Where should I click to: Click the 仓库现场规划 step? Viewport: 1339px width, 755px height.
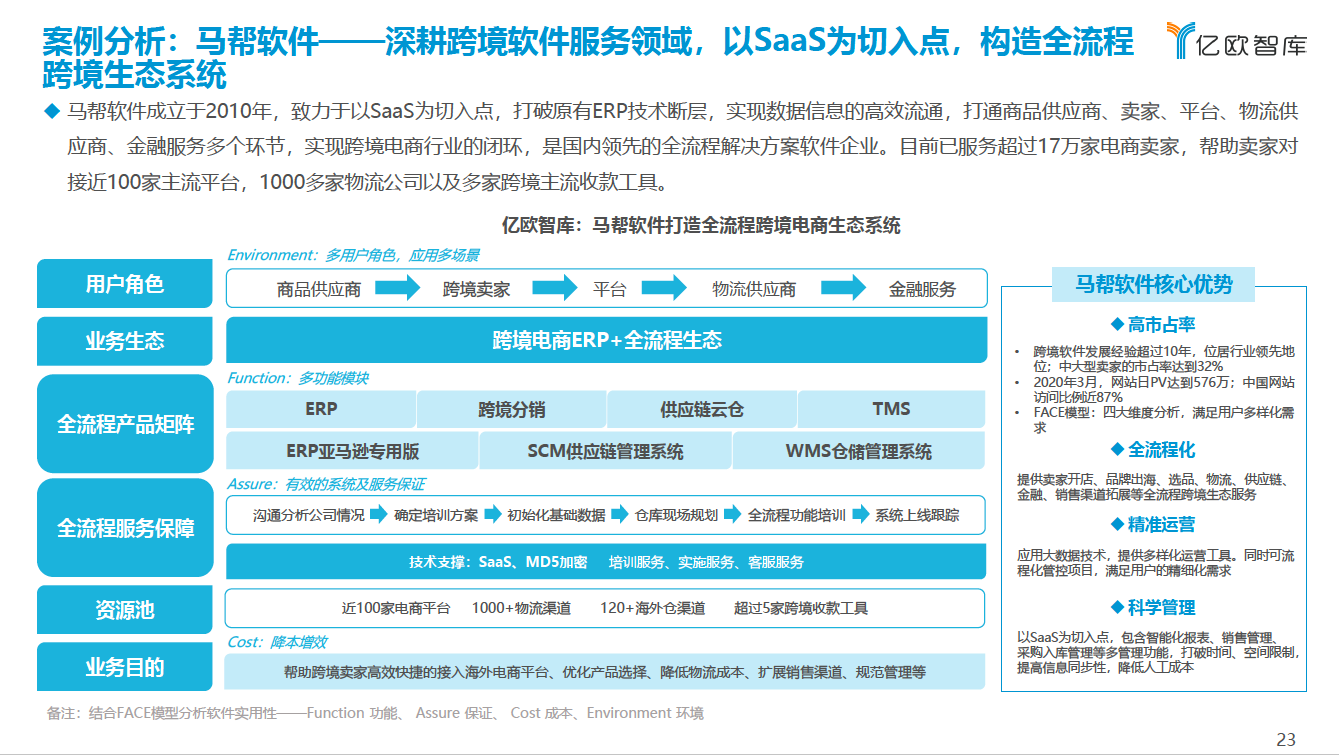coord(677,516)
